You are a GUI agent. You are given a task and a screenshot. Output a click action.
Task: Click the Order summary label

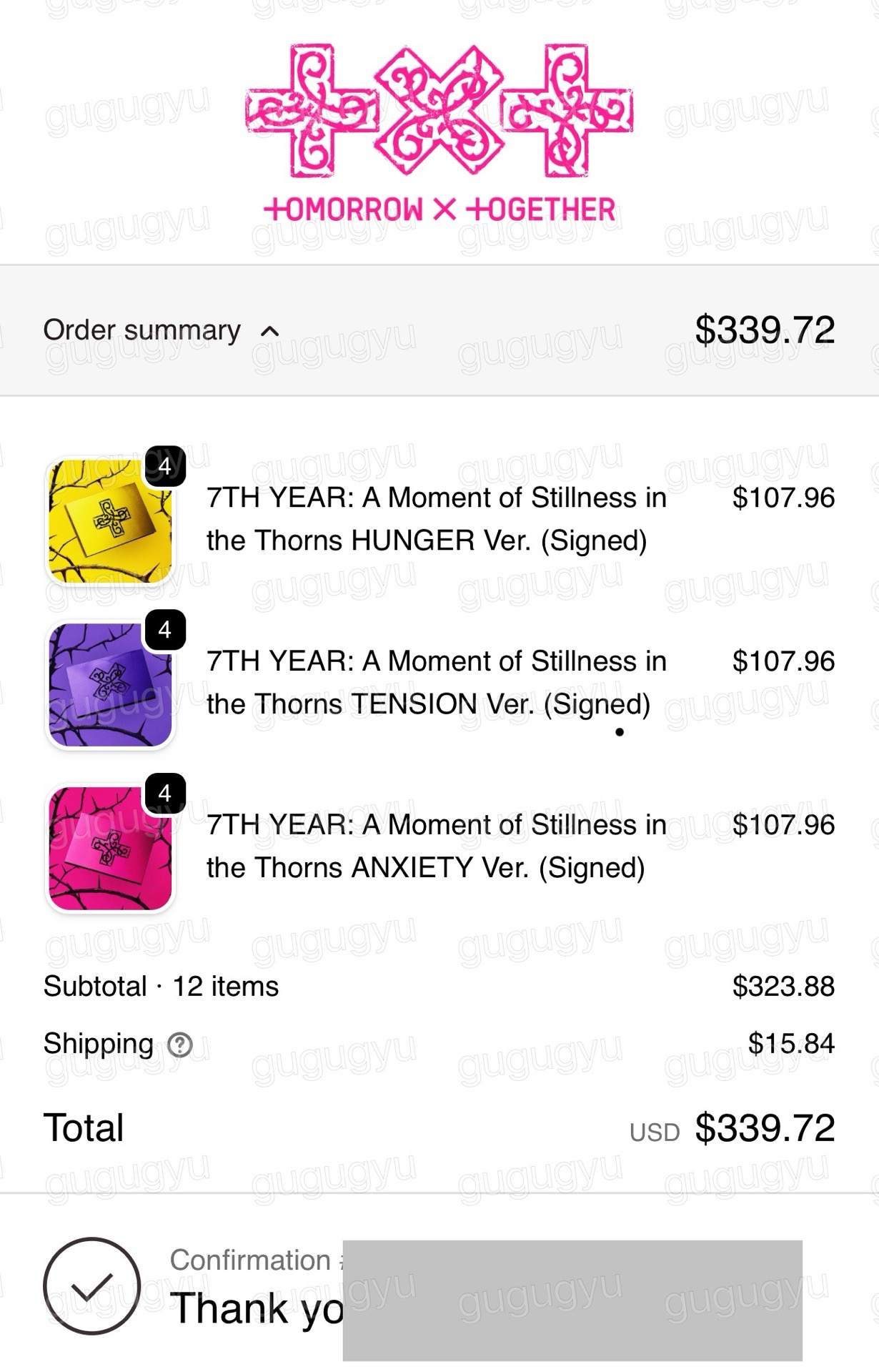141,330
